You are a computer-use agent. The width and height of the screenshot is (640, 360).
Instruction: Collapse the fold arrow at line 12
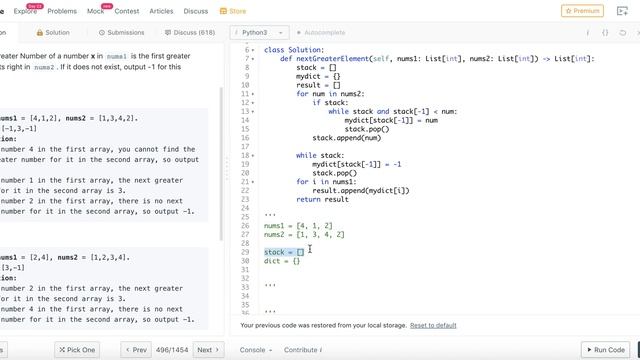click(253, 103)
